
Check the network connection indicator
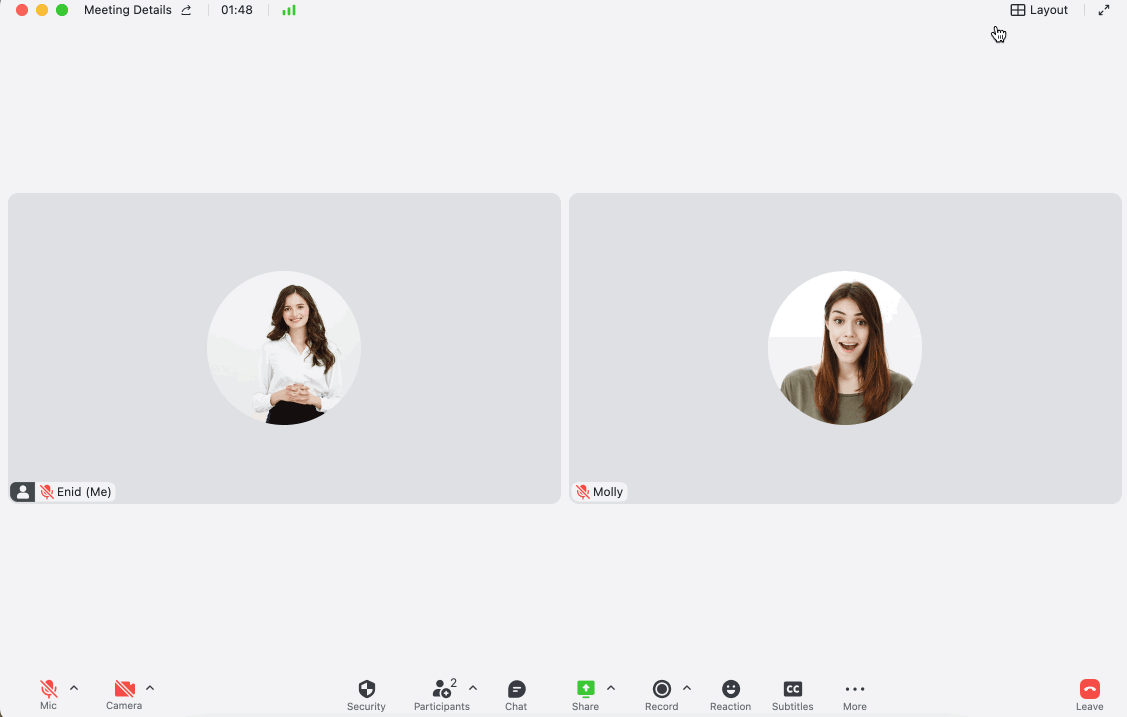point(289,10)
